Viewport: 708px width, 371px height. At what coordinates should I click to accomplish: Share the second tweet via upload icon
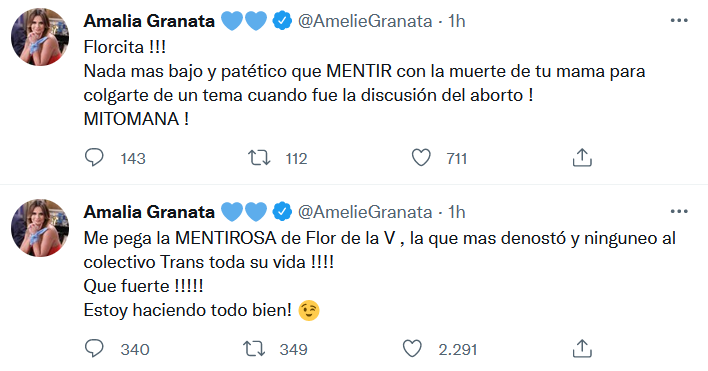point(582,349)
